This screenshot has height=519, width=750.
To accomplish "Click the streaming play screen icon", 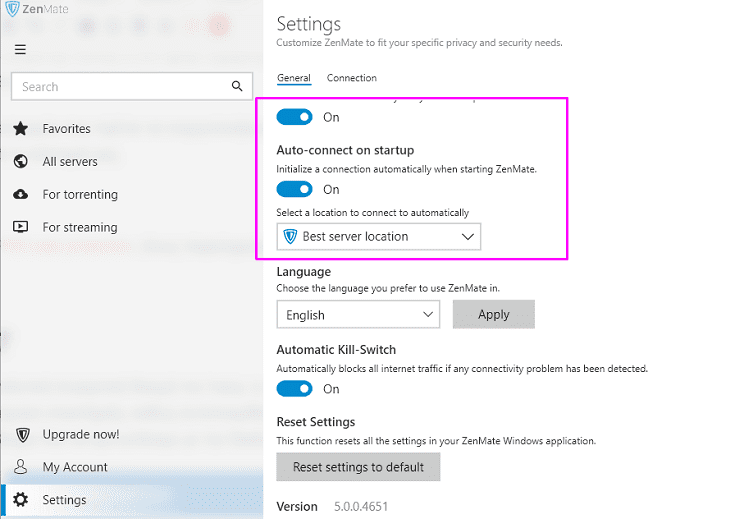I will [x=21, y=227].
